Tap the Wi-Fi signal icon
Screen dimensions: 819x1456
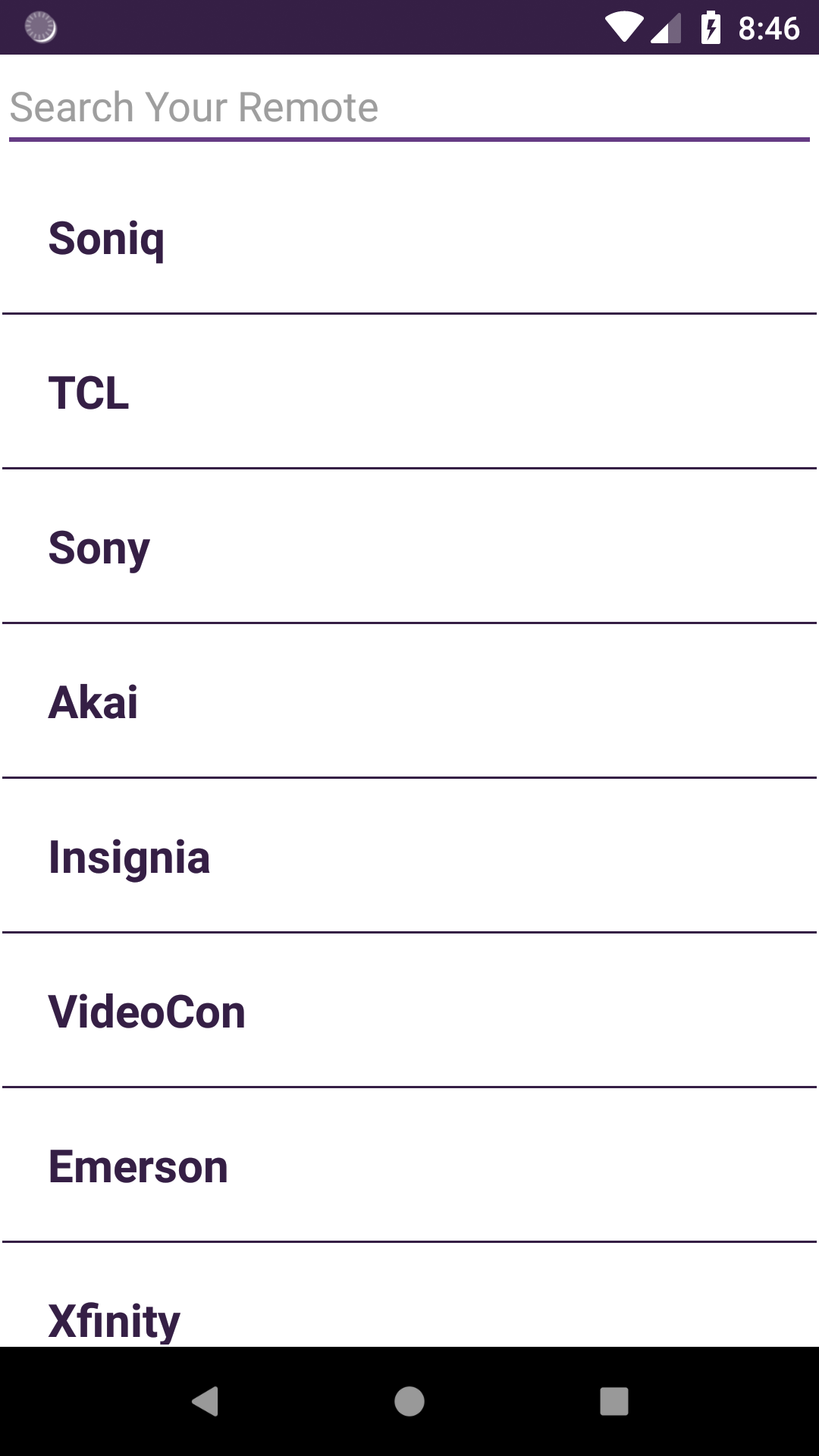tap(624, 28)
